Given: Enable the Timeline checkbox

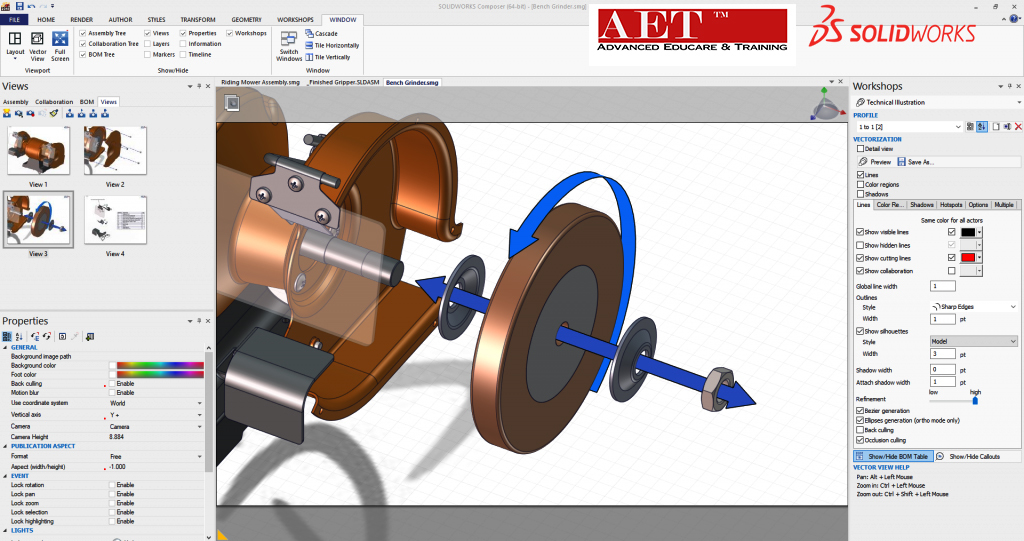Looking at the screenshot, I should [183, 55].
